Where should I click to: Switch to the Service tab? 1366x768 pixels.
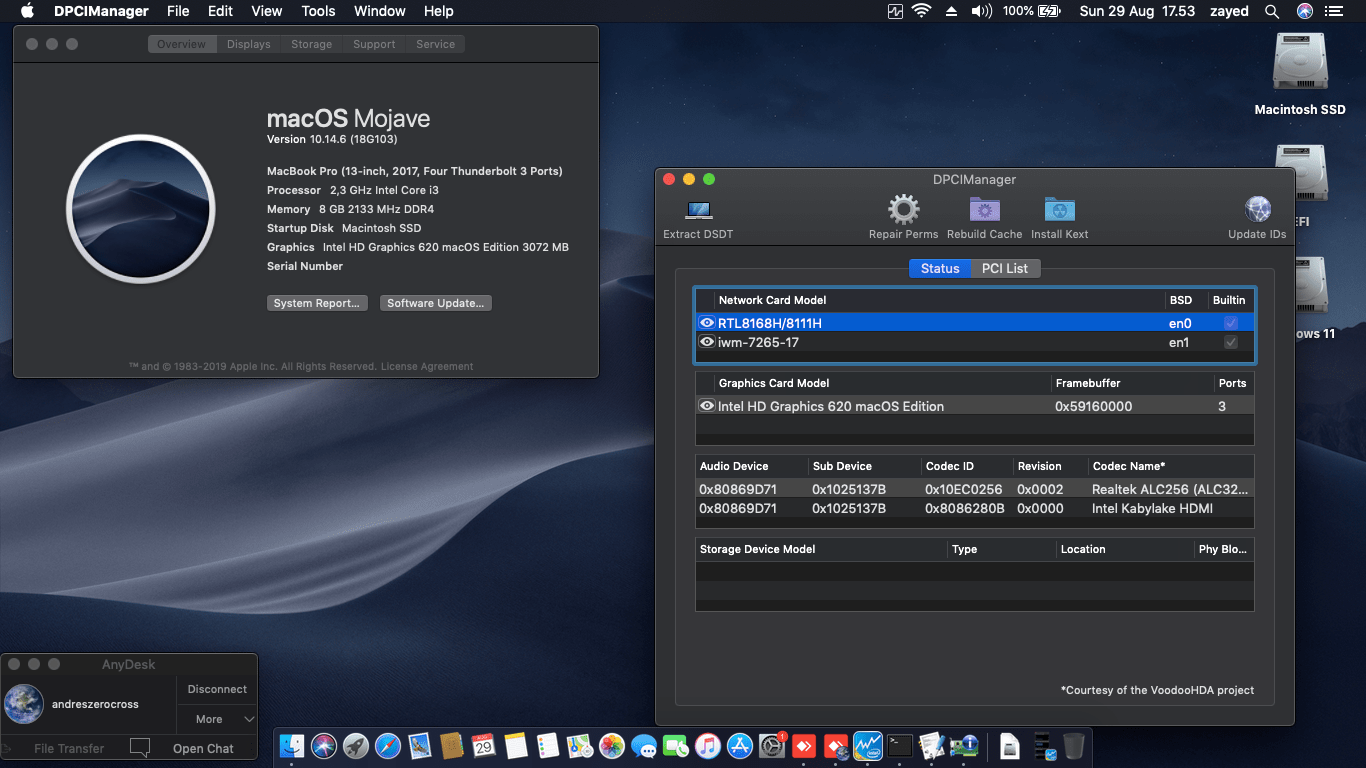tap(435, 44)
